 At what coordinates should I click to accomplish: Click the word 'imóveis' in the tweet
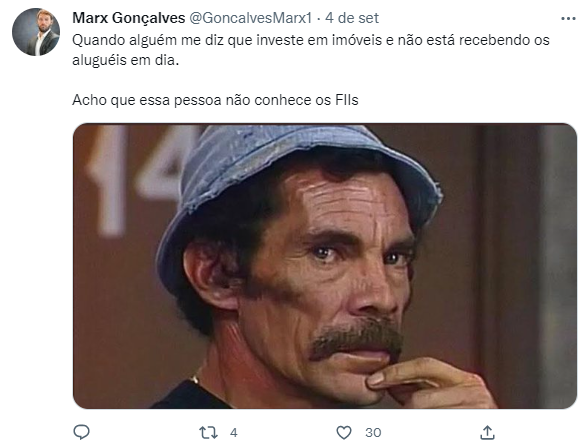(357, 40)
